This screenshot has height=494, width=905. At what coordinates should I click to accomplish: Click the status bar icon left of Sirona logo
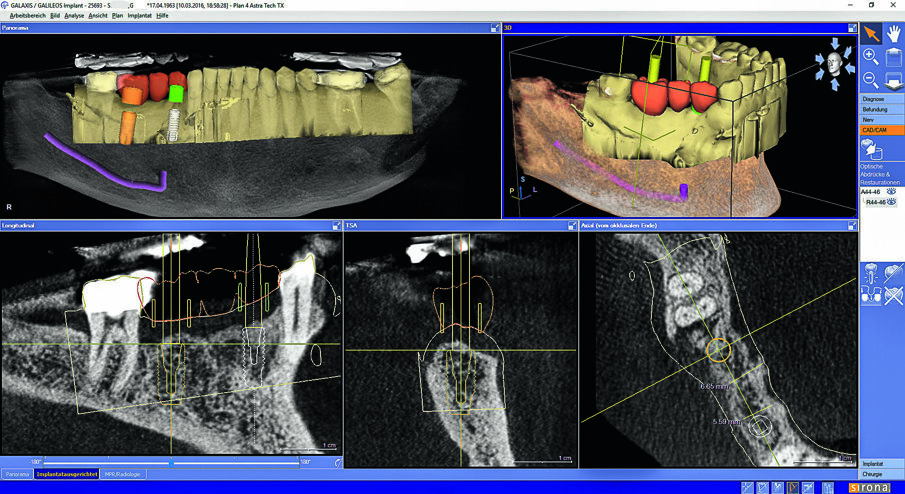[x=828, y=488]
